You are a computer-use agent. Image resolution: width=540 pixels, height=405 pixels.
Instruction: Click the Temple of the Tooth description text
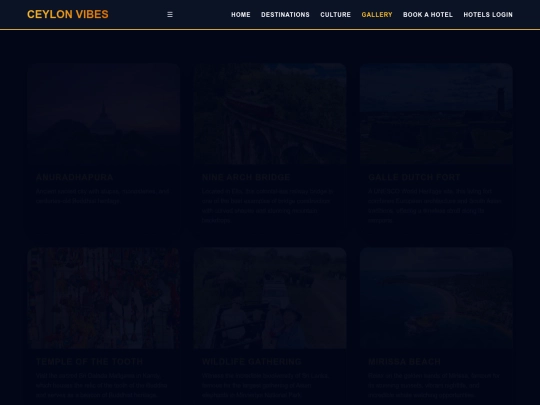102,385
